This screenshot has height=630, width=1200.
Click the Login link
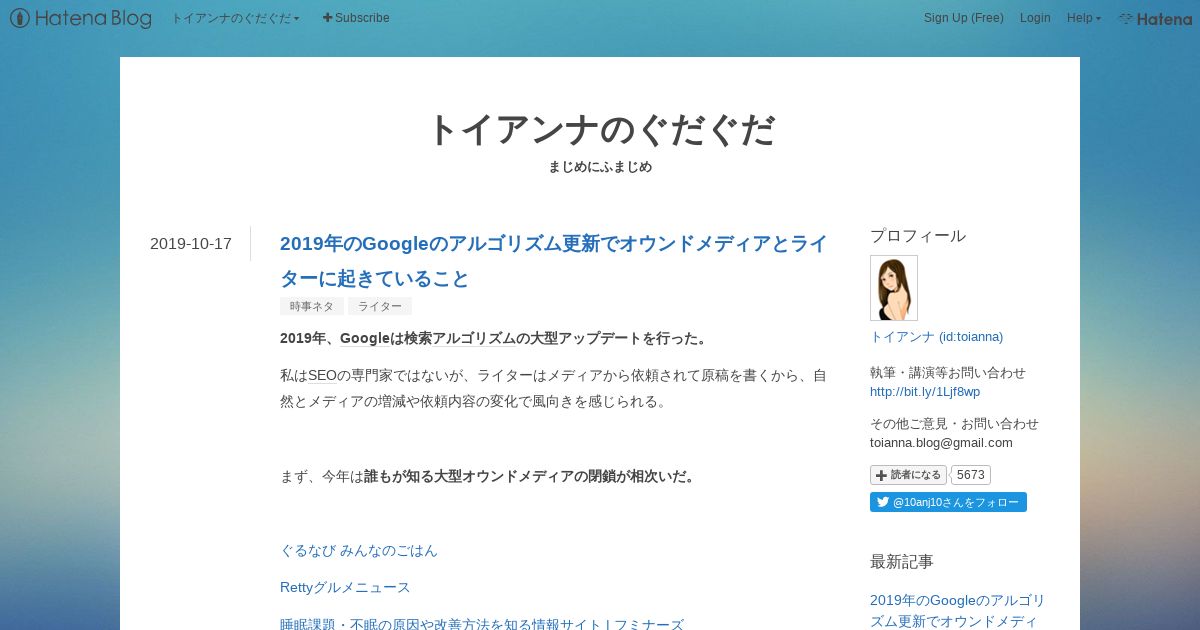[1035, 18]
